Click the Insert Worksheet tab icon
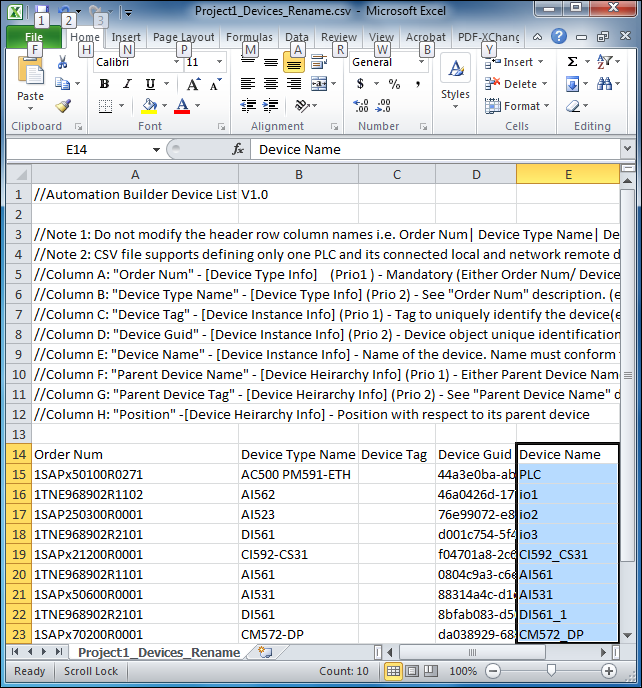This screenshot has height=688, width=642. pos(265,652)
